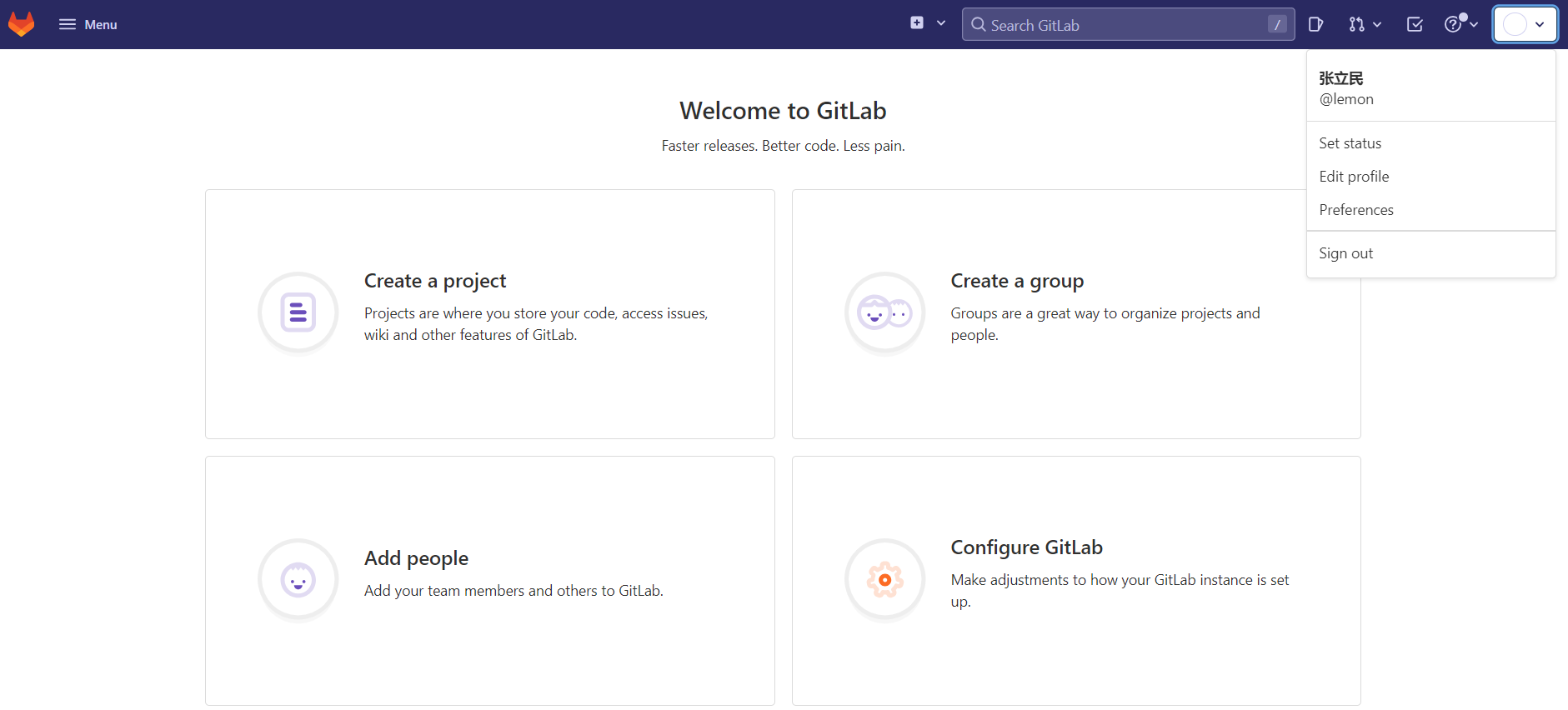This screenshot has height=710, width=1568.
Task: Click the Configure GitLab gear icon
Action: [885, 580]
